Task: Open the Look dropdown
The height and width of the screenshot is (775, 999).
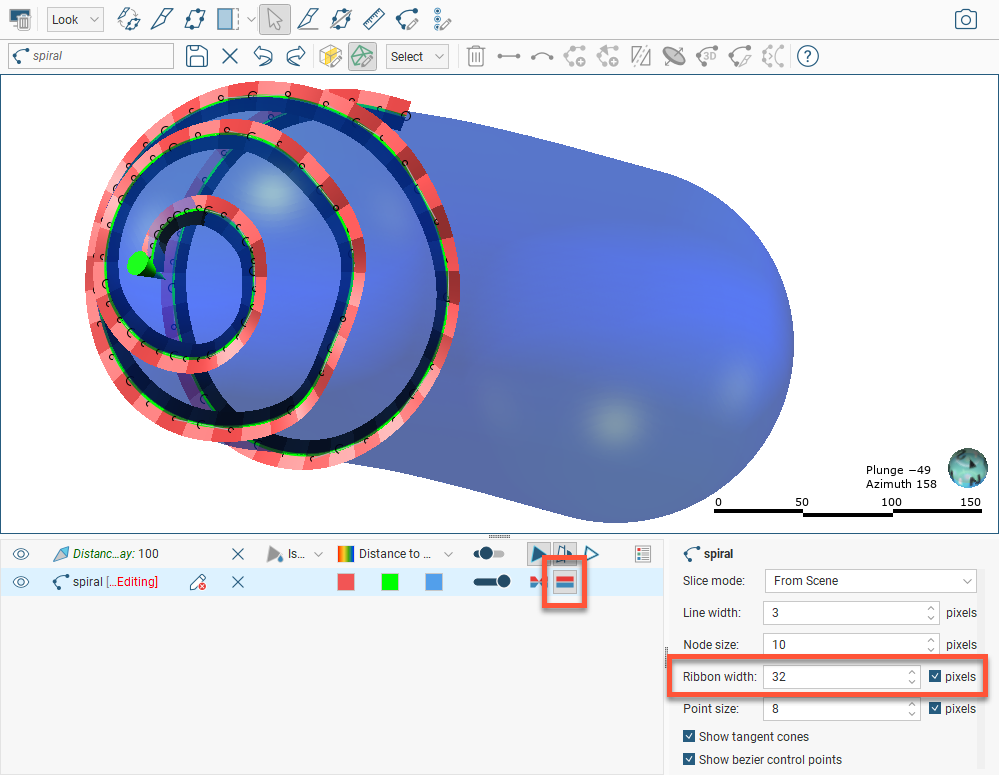Action: pyautogui.click(x=75, y=19)
